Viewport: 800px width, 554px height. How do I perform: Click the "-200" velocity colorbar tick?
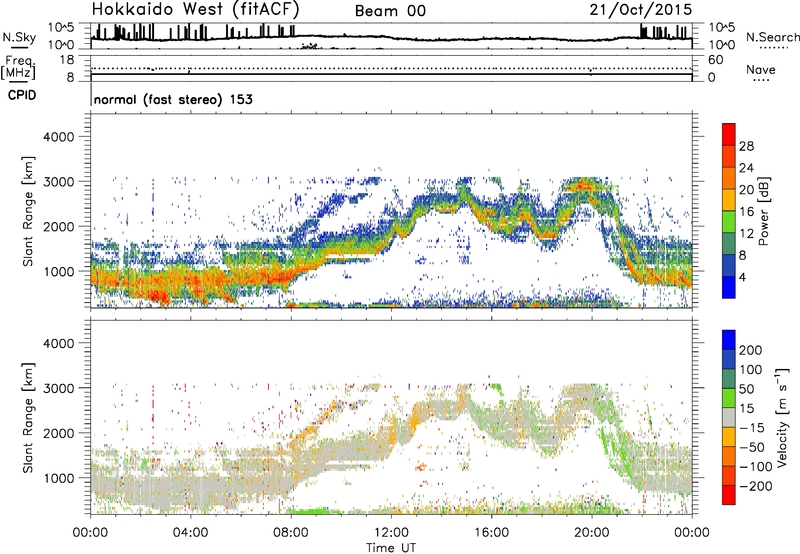756,486
